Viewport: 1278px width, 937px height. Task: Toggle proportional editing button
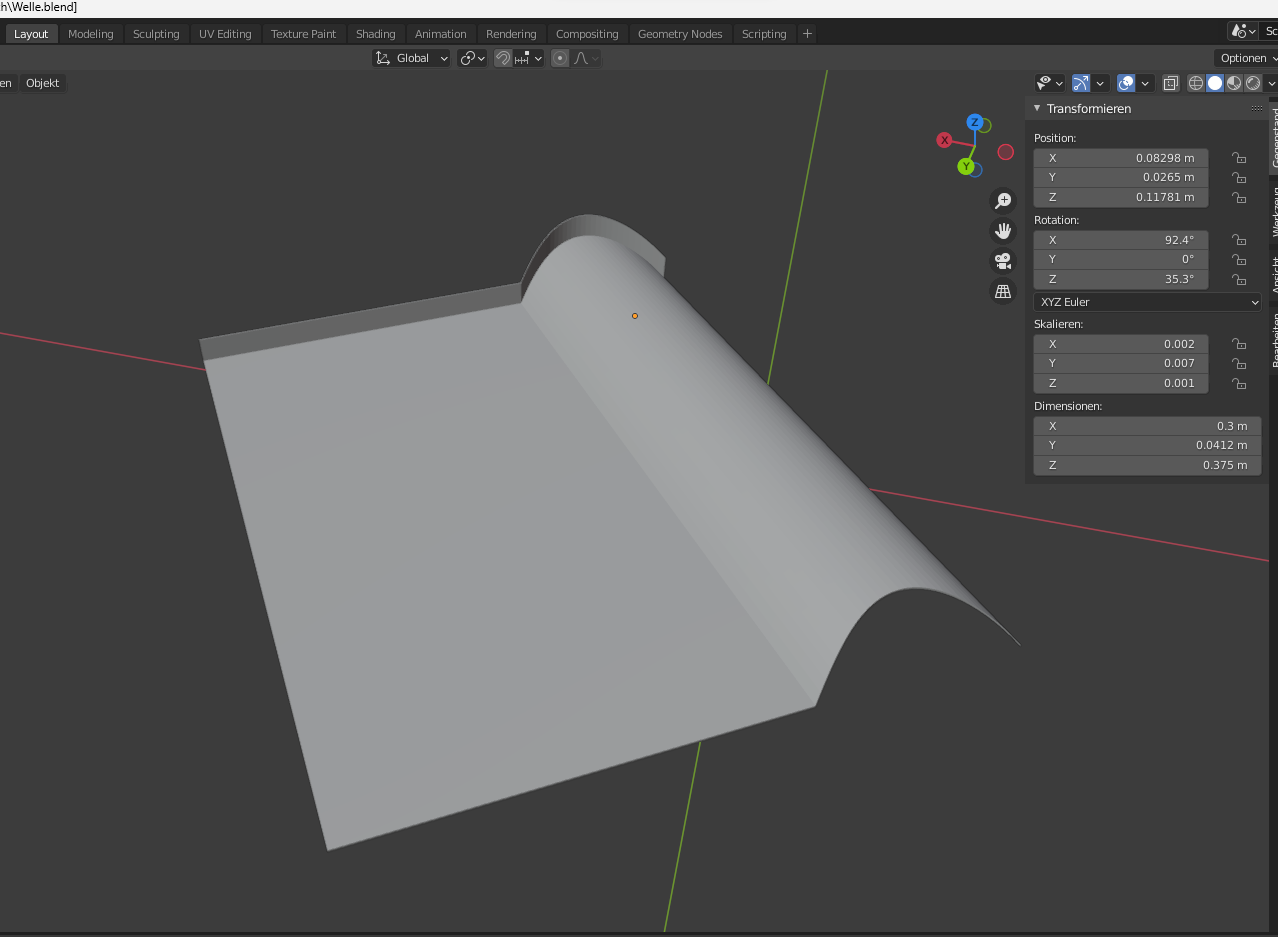coord(560,58)
